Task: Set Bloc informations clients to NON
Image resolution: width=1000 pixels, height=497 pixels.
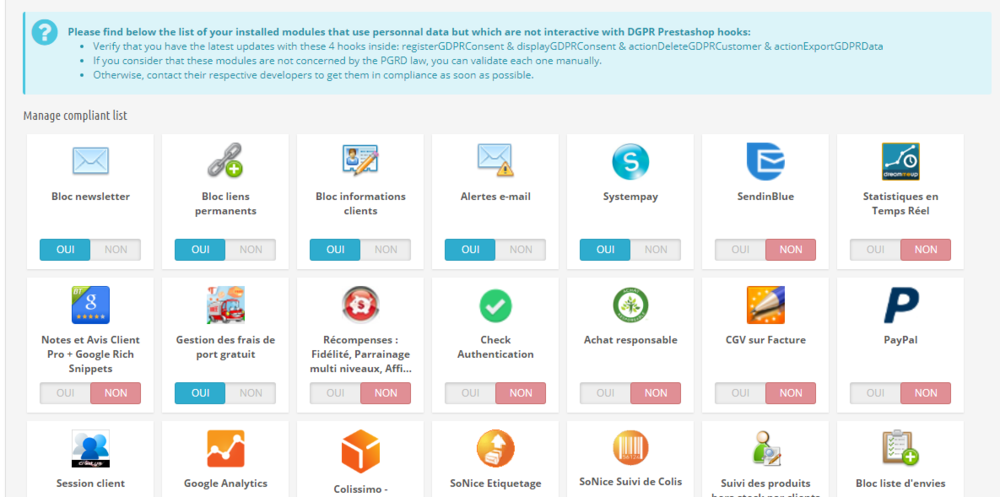Action: (386, 249)
